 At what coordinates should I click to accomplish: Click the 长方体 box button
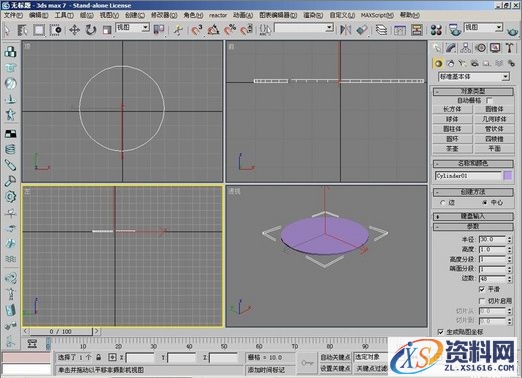452,109
